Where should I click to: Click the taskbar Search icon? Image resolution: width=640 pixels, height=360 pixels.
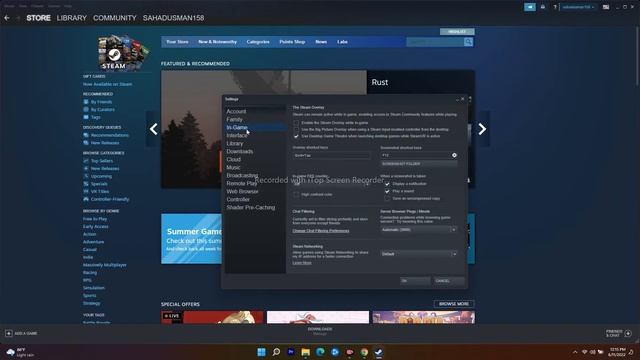point(276,352)
